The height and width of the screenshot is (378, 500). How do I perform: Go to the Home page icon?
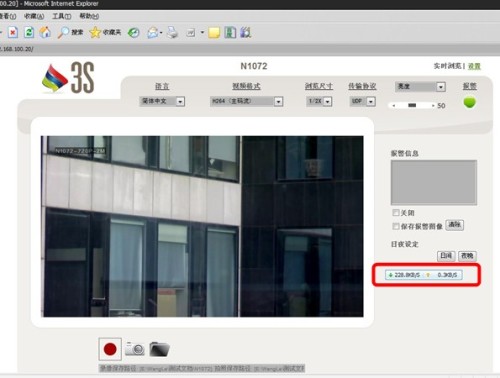(45, 32)
